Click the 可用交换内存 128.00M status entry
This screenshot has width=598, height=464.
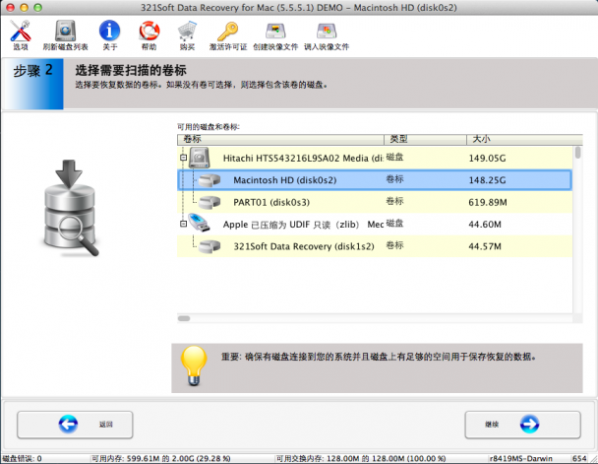(361, 458)
